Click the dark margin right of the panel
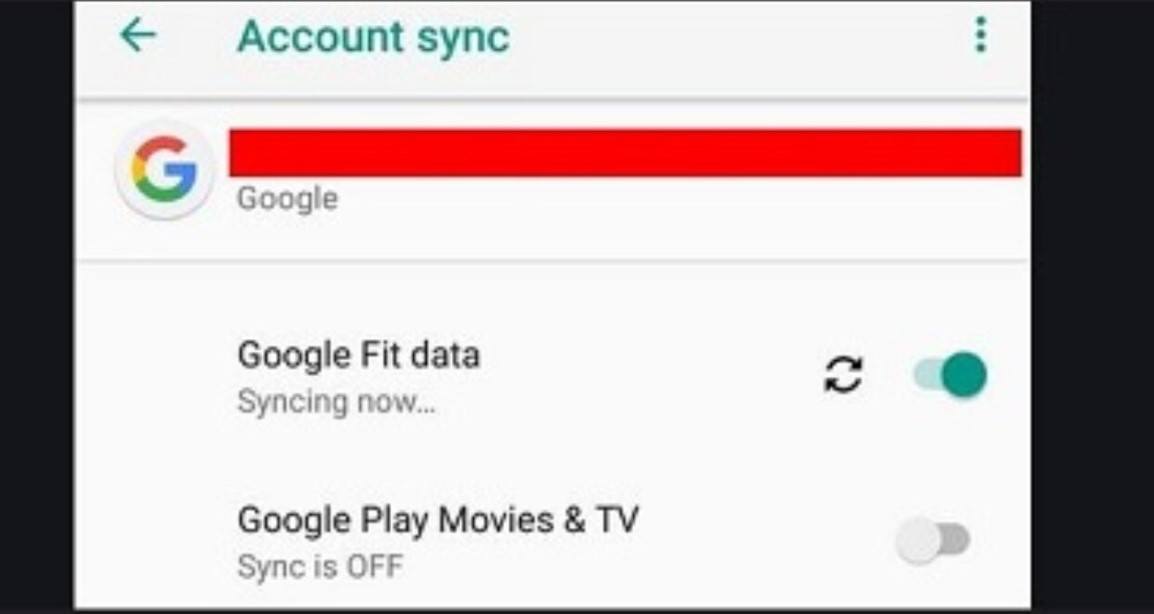The image size is (1154, 614). (x=1092, y=300)
